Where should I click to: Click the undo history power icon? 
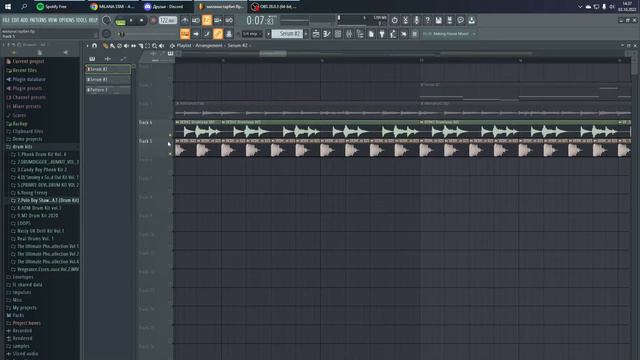(394, 20)
